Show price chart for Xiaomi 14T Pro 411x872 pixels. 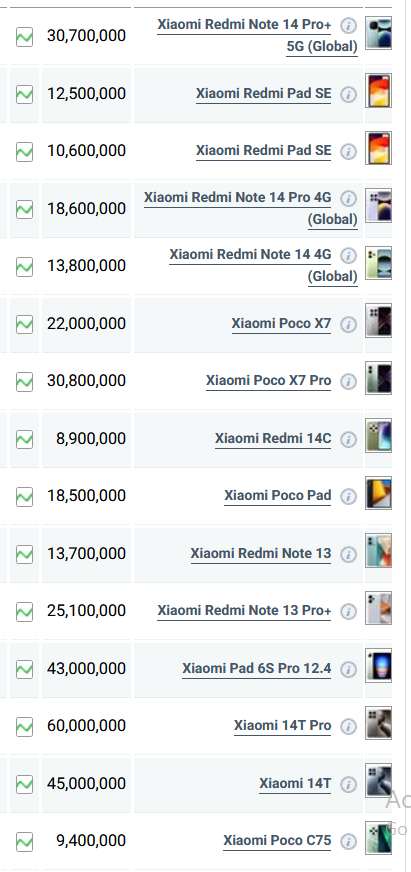pyautogui.click(x=24, y=727)
